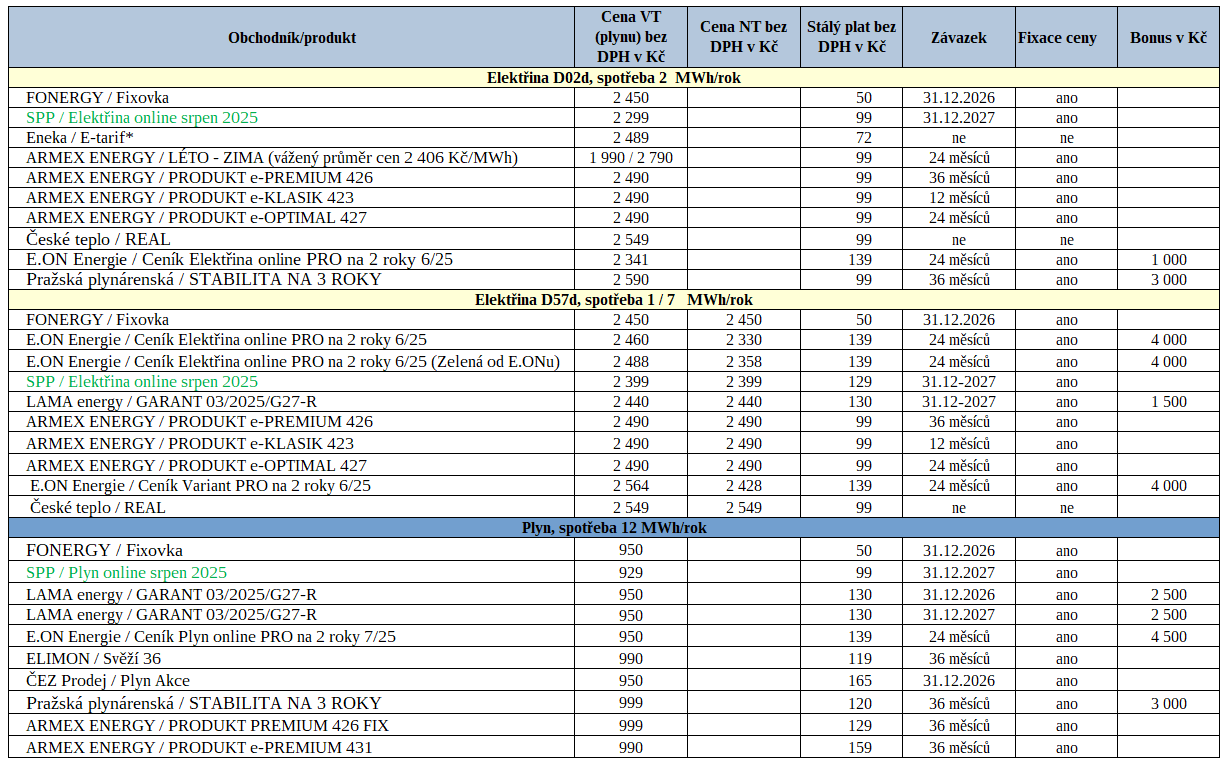Click the 'ČEZ Prodej / Plyn Akce' product cell
This screenshot has height=768, width=1225.
pos(292,681)
